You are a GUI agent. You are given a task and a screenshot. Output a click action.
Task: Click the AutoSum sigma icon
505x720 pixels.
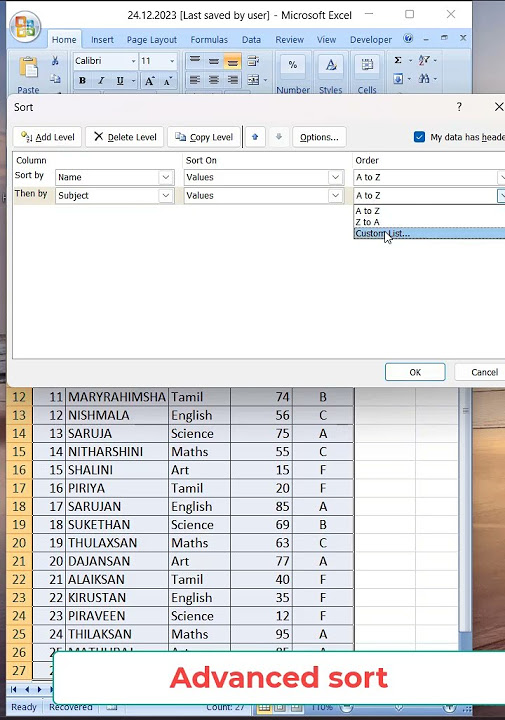[x=398, y=60]
